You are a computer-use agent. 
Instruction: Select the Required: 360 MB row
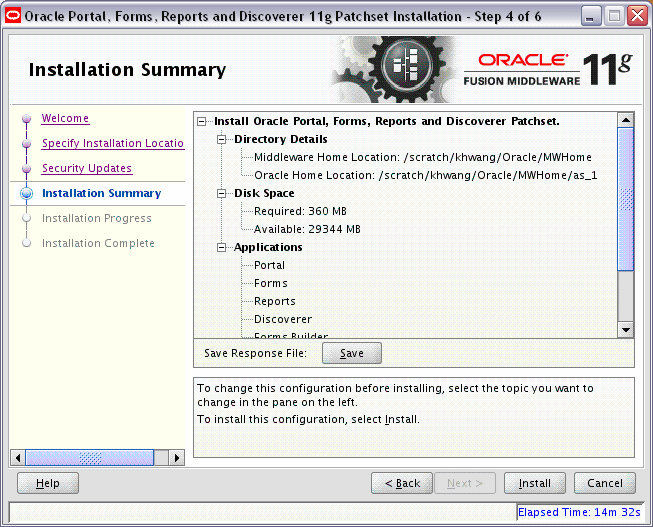[x=300, y=212]
